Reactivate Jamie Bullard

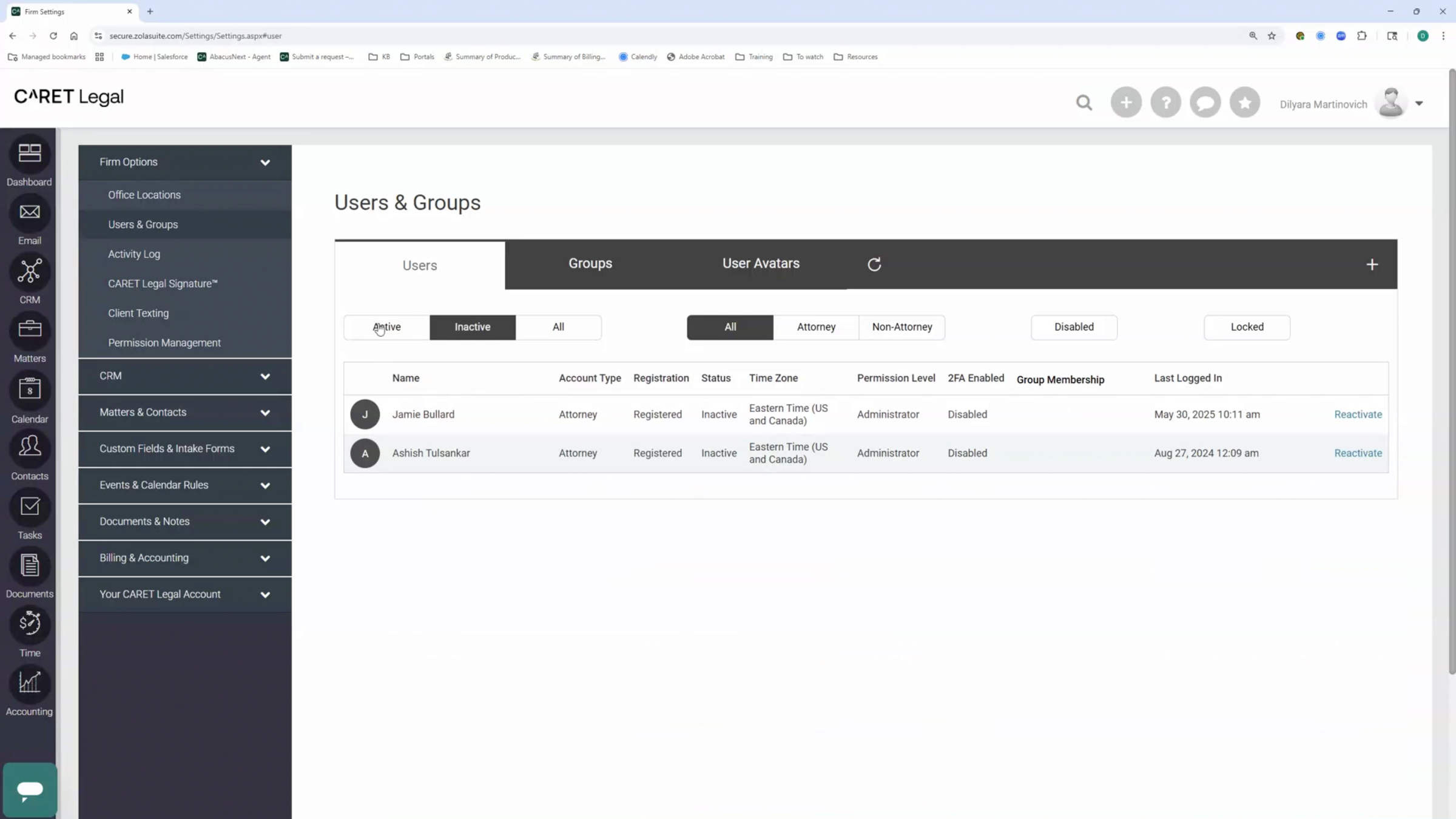pyautogui.click(x=1358, y=414)
